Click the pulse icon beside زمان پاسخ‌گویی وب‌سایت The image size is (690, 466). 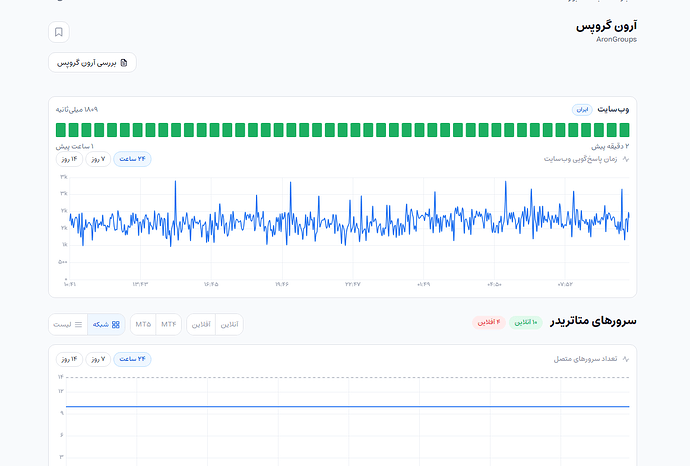(x=626, y=159)
